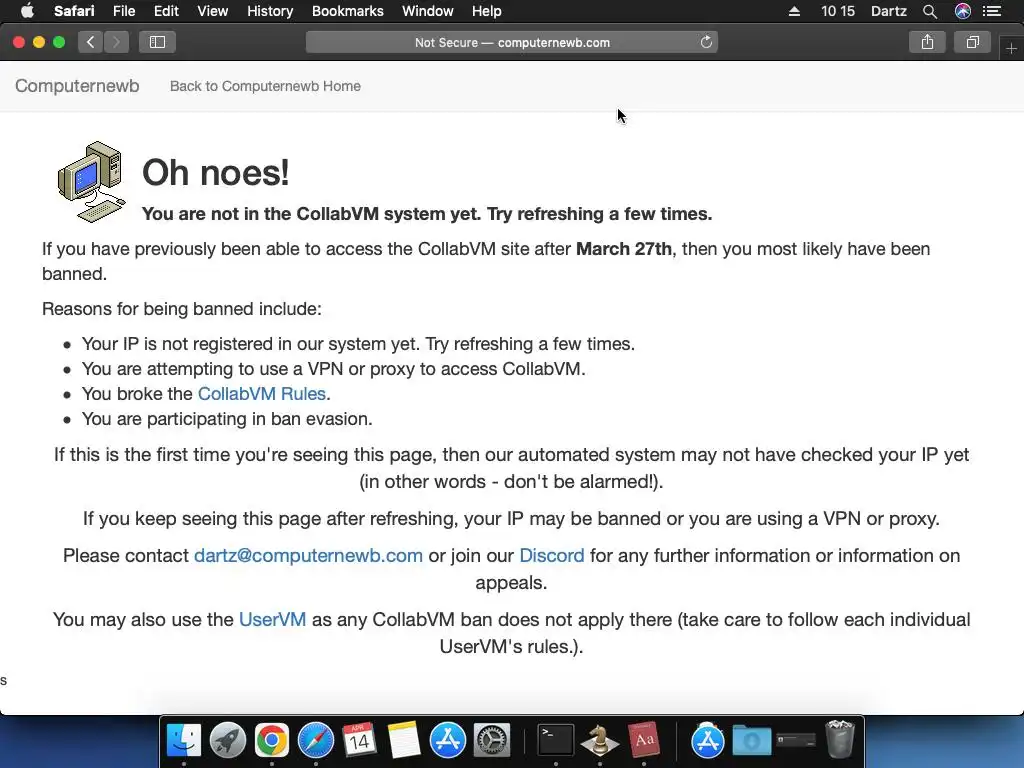Image resolution: width=1024 pixels, height=768 pixels.
Task: Reload the computernewb.com page
Action: click(706, 42)
